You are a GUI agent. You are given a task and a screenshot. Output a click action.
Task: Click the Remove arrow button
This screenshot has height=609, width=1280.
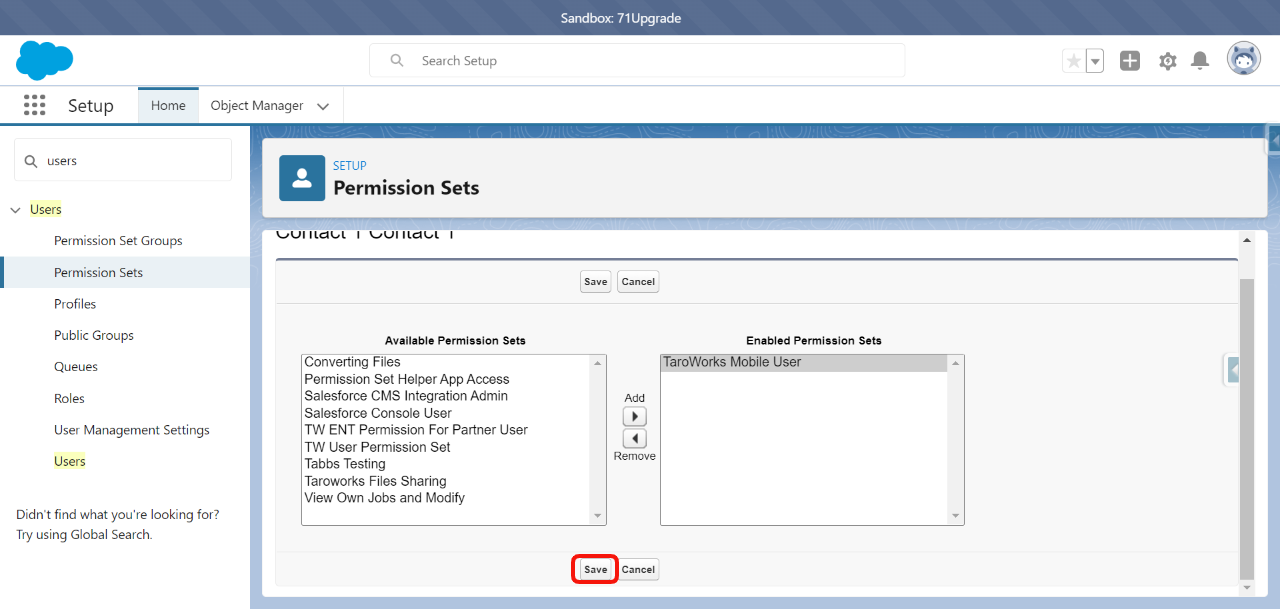[634, 439]
